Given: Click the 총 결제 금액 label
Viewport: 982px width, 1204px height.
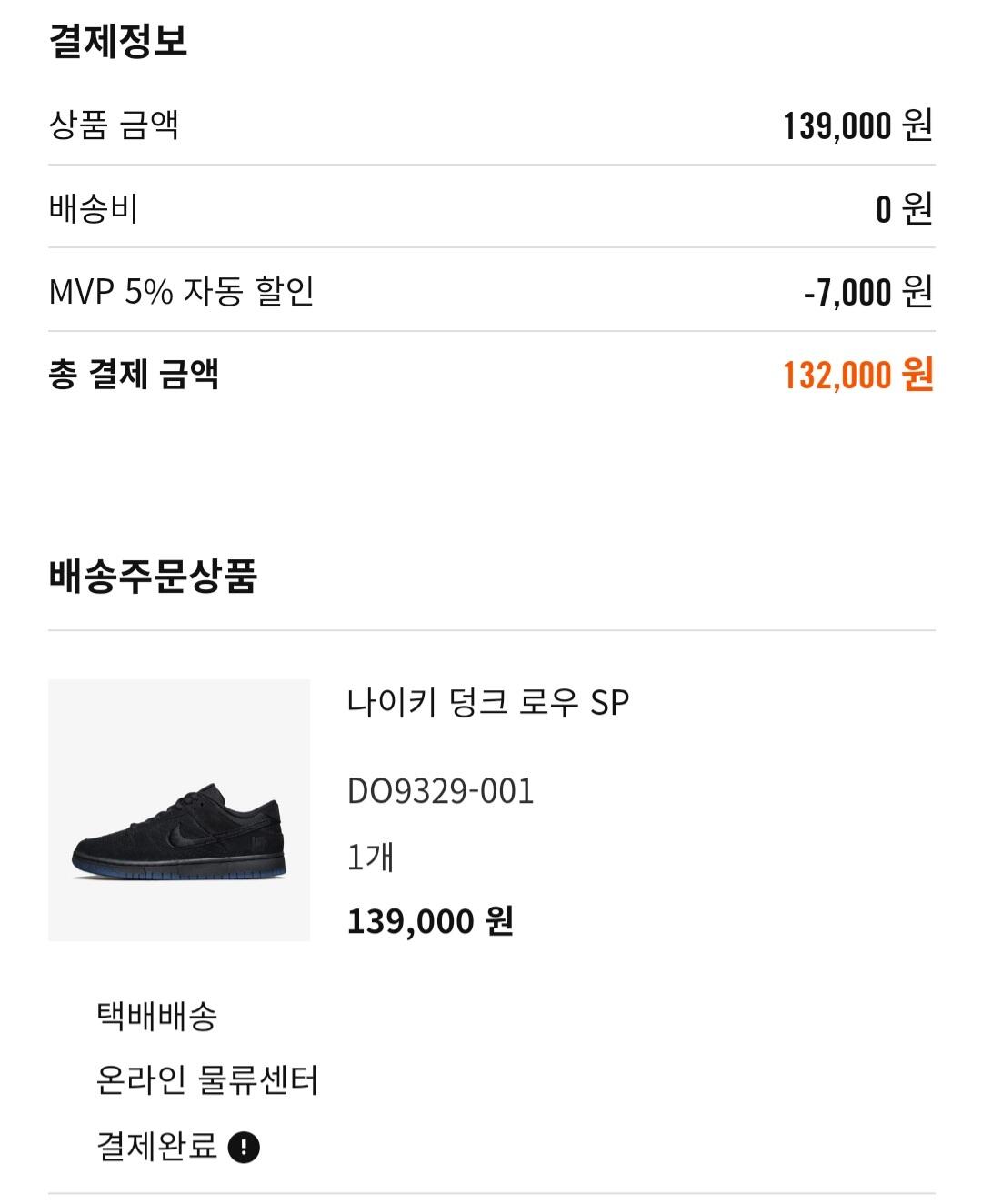Looking at the screenshot, I should pyautogui.click(x=134, y=374).
